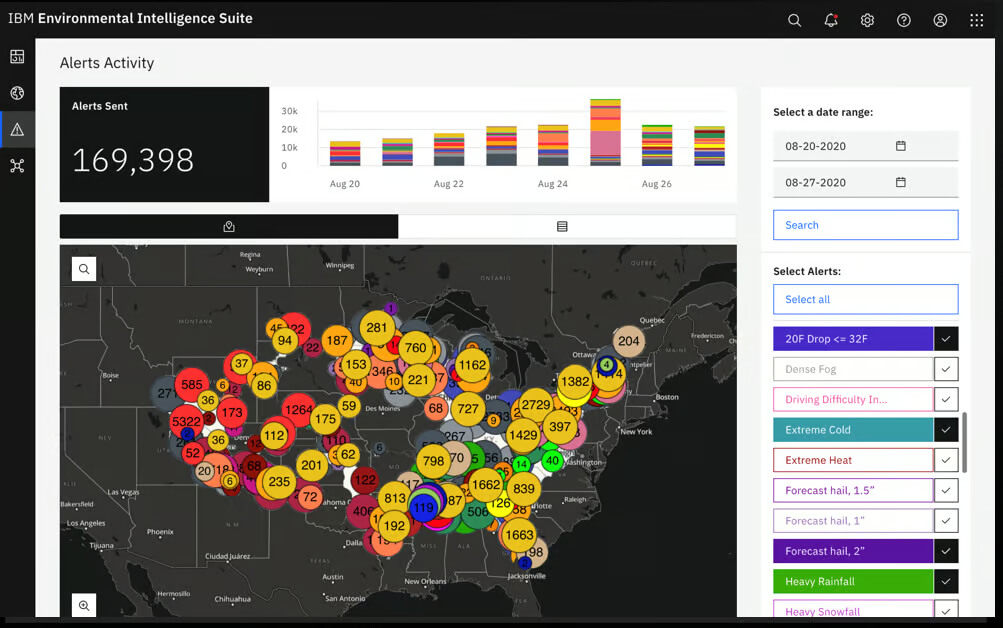Click the Select all alerts button
This screenshot has width=1003, height=628.
point(865,299)
